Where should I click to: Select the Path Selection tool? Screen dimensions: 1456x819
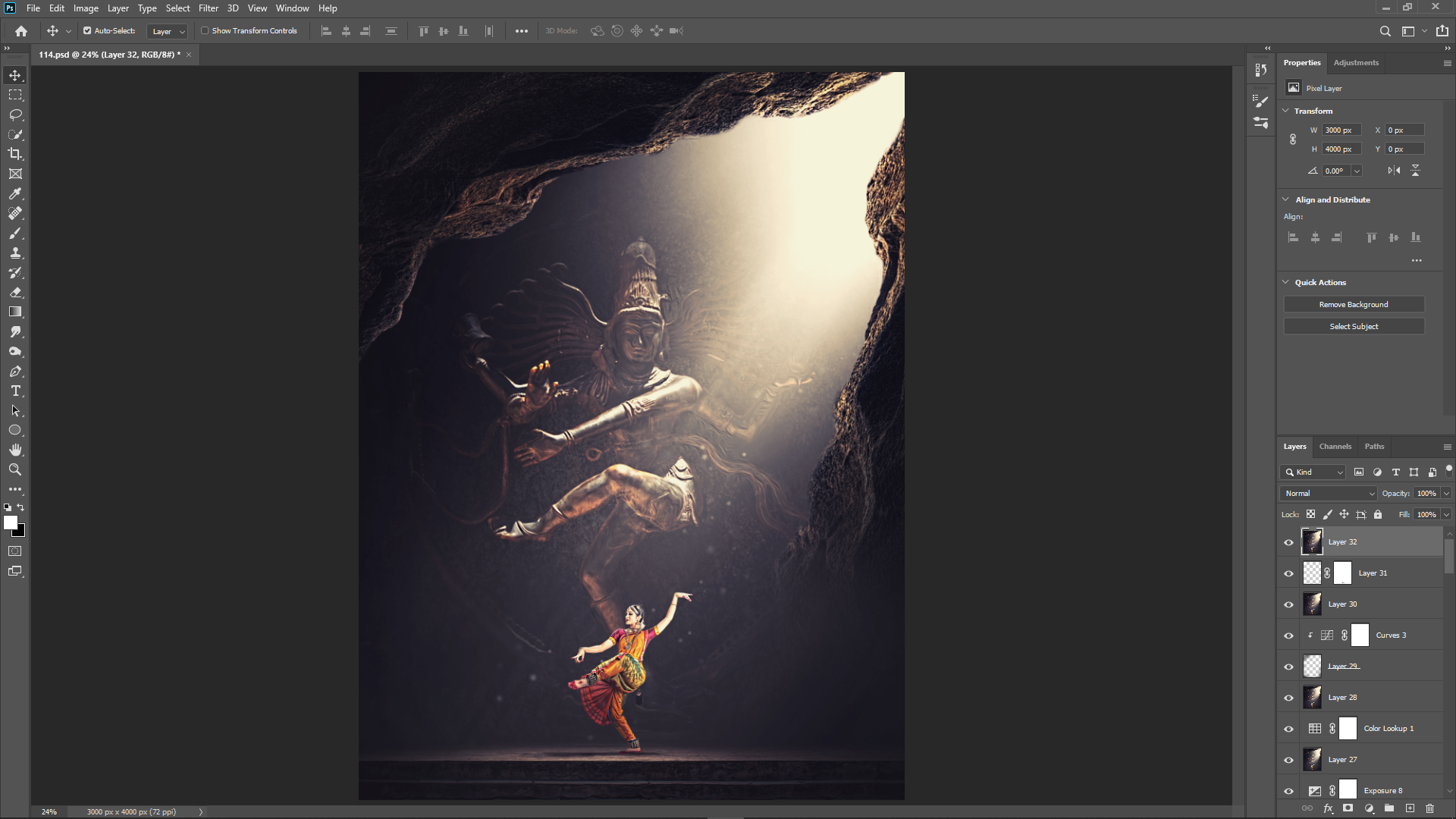tap(15, 410)
